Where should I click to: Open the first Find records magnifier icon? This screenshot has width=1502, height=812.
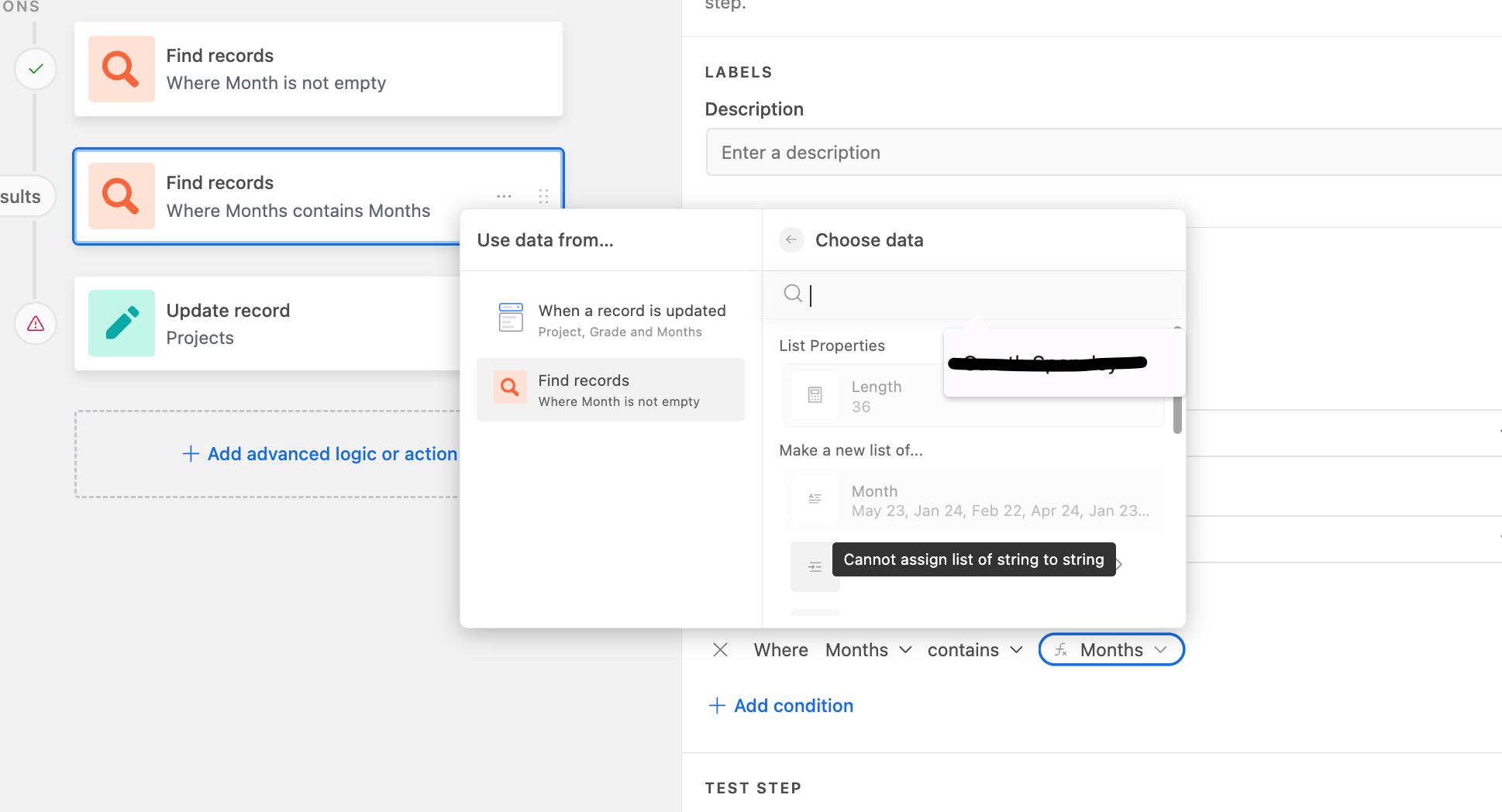pyautogui.click(x=122, y=69)
